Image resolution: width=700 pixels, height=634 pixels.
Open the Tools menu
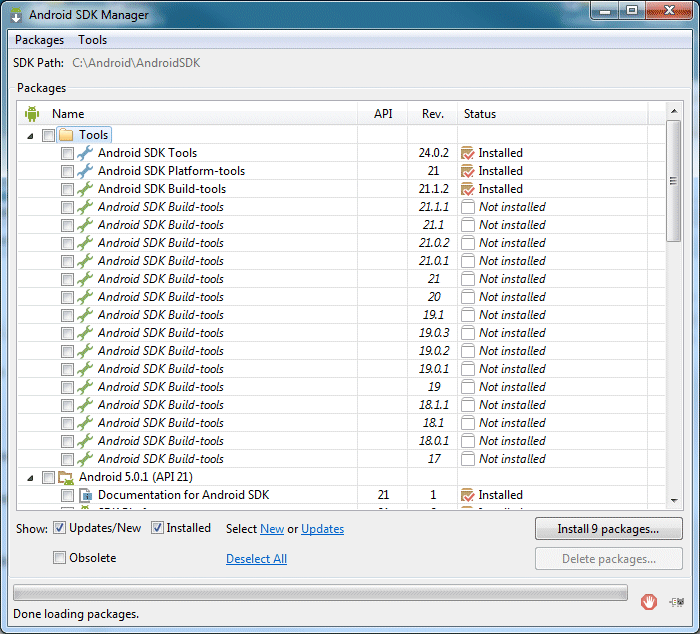(x=93, y=40)
